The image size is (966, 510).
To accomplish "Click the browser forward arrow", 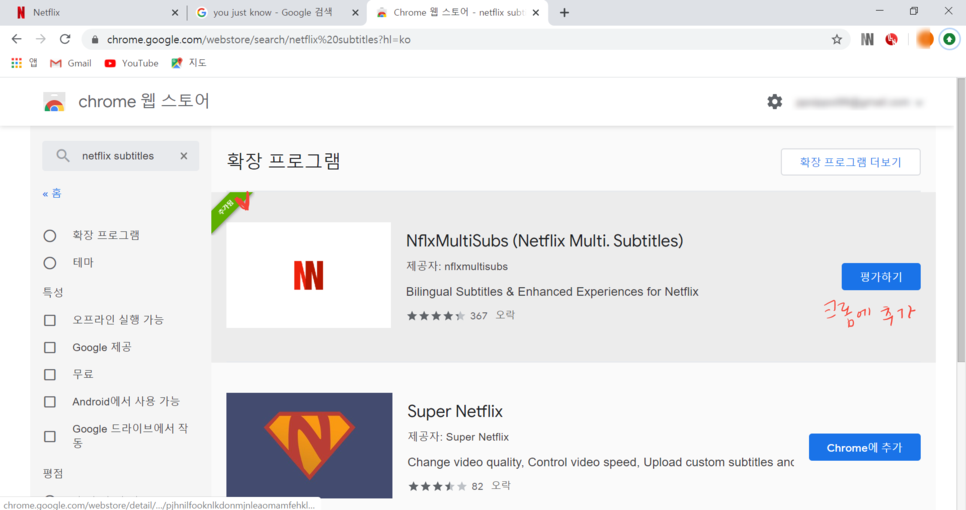I will [41, 39].
